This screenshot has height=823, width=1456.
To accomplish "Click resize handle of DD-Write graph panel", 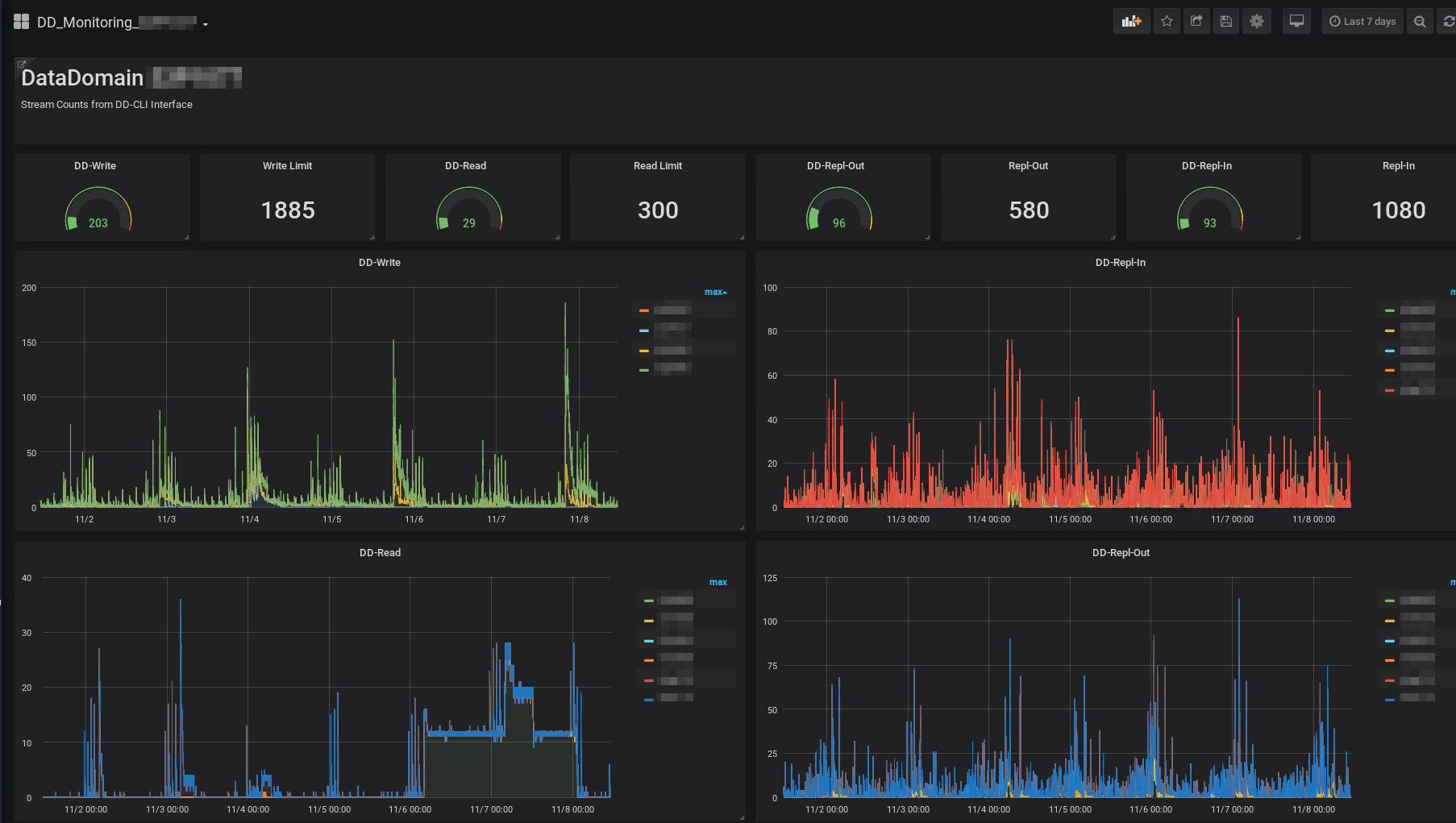I will 742,527.
